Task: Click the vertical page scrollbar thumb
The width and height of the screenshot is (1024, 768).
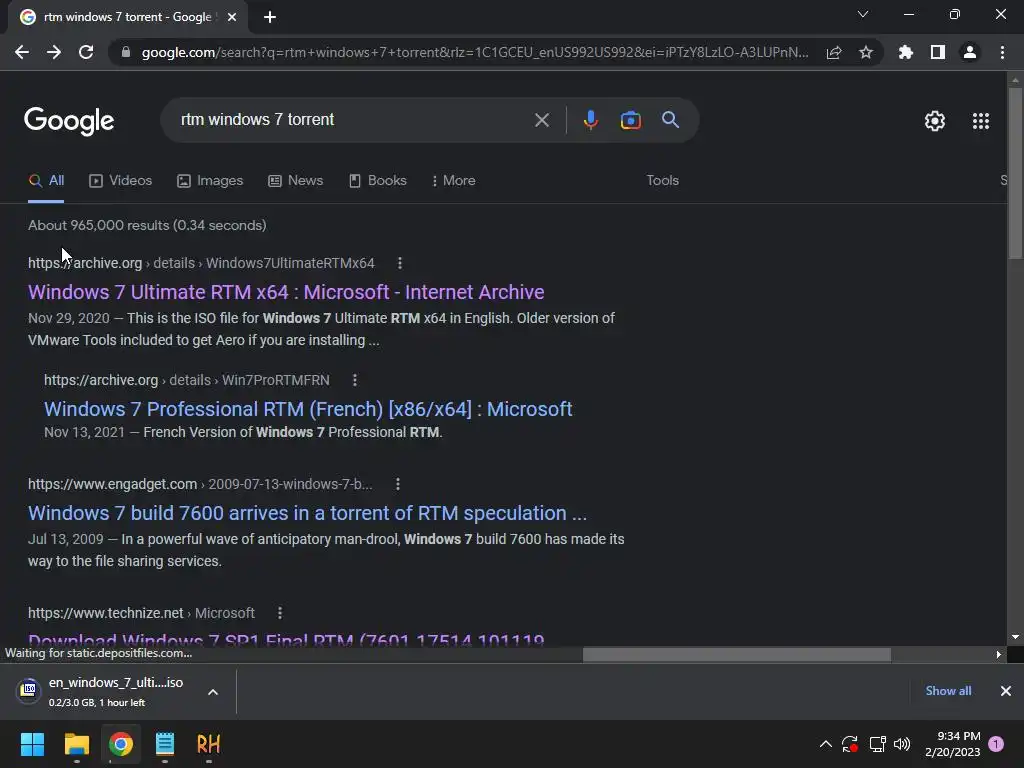Action: coord(1015,173)
